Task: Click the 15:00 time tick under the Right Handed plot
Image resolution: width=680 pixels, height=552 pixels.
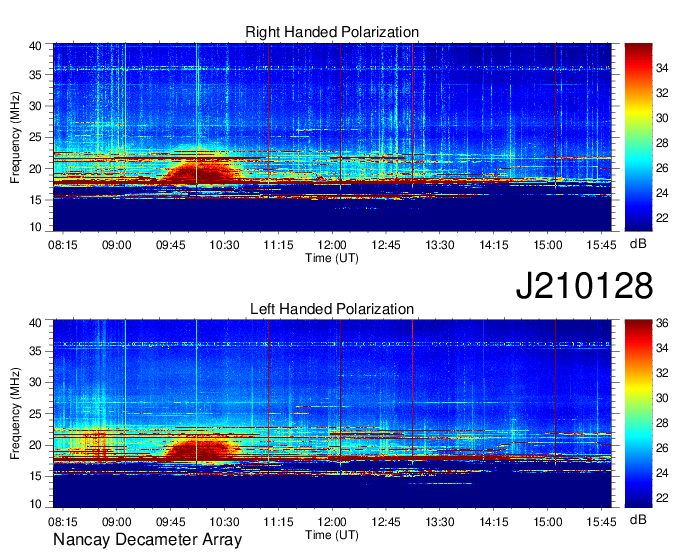Action: pos(548,245)
